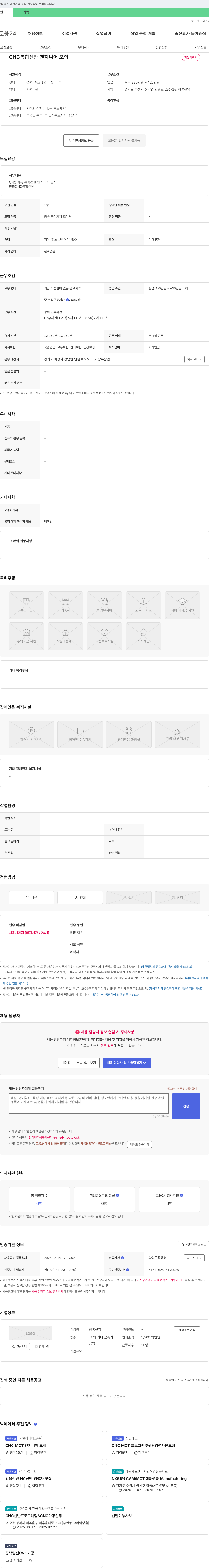This screenshot has height=1568, width=209.
Task: Open CNC MCT 엔지니어 모집 recommendation
Action: tap(26, 1446)
